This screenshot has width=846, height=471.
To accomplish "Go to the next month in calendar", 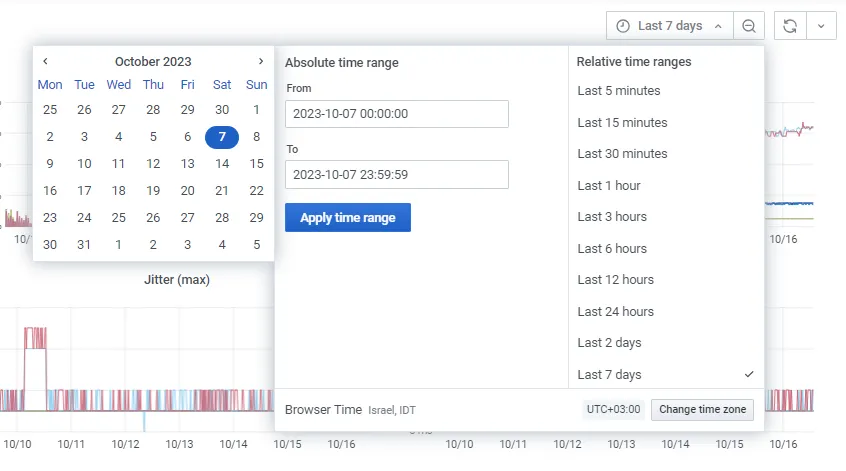I will pos(261,61).
